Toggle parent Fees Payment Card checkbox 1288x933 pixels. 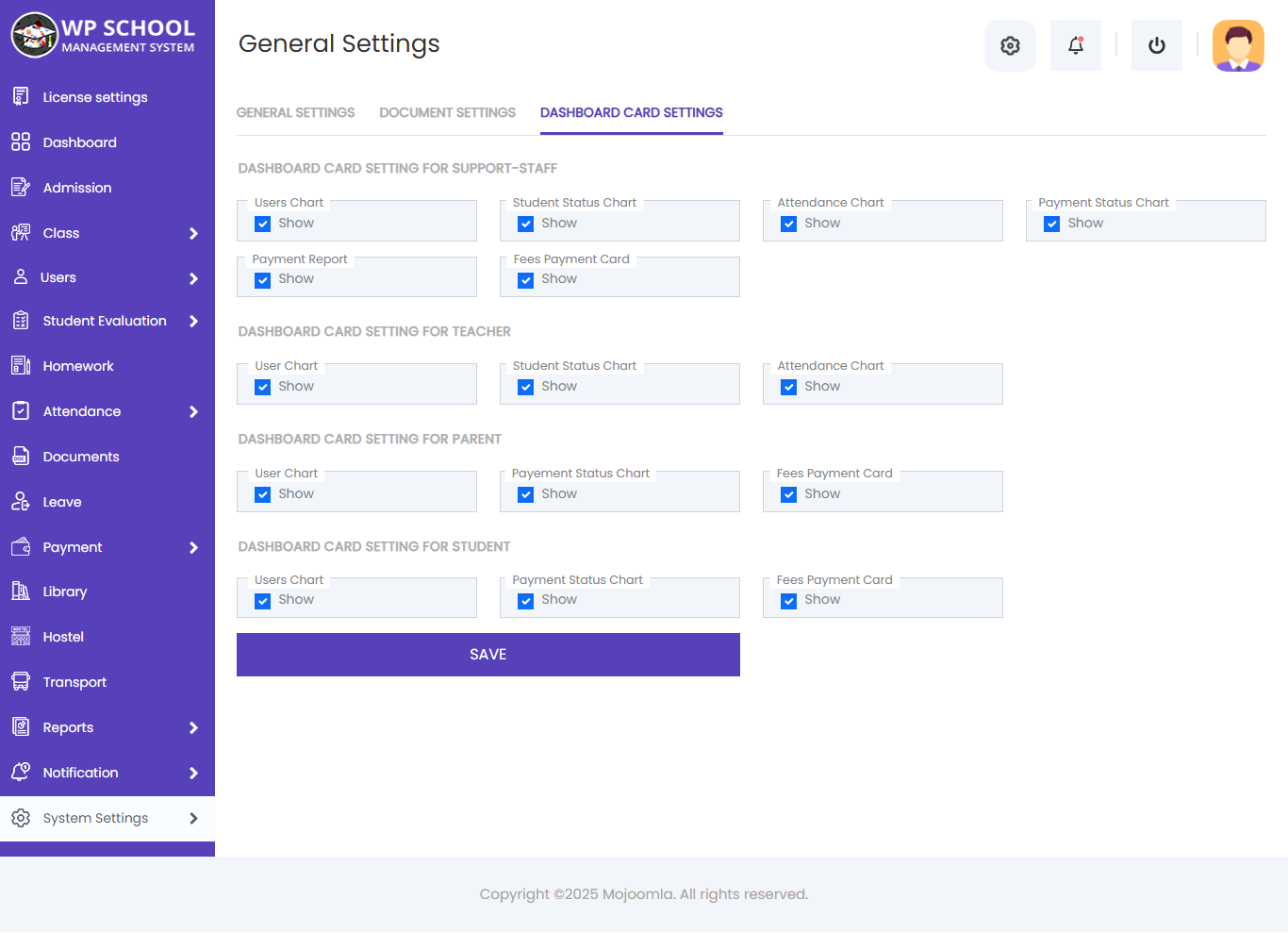[789, 495]
